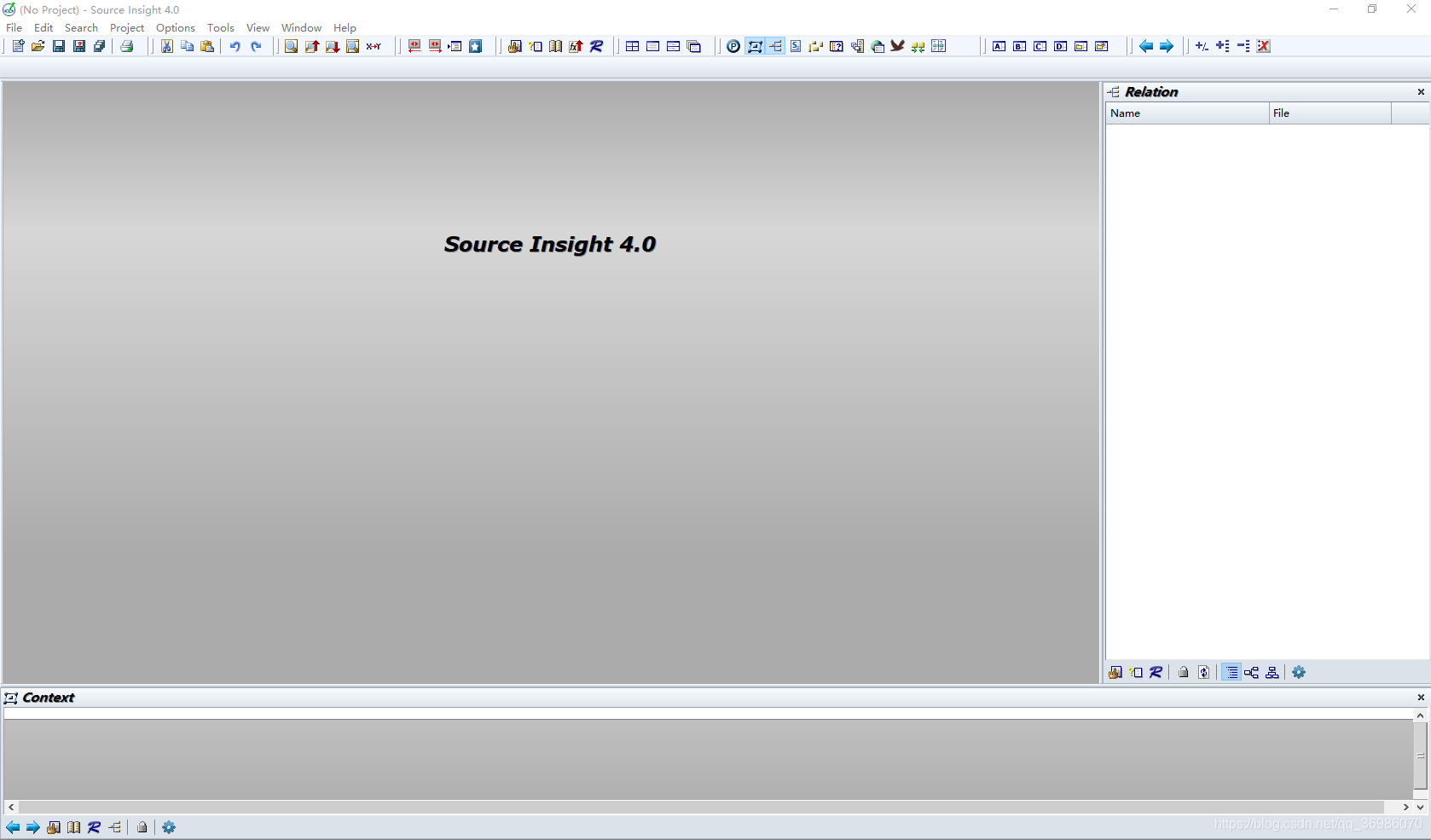This screenshot has height=840, width=1431.
Task: Click the R icon in Relation panel toolbar
Action: (1156, 672)
